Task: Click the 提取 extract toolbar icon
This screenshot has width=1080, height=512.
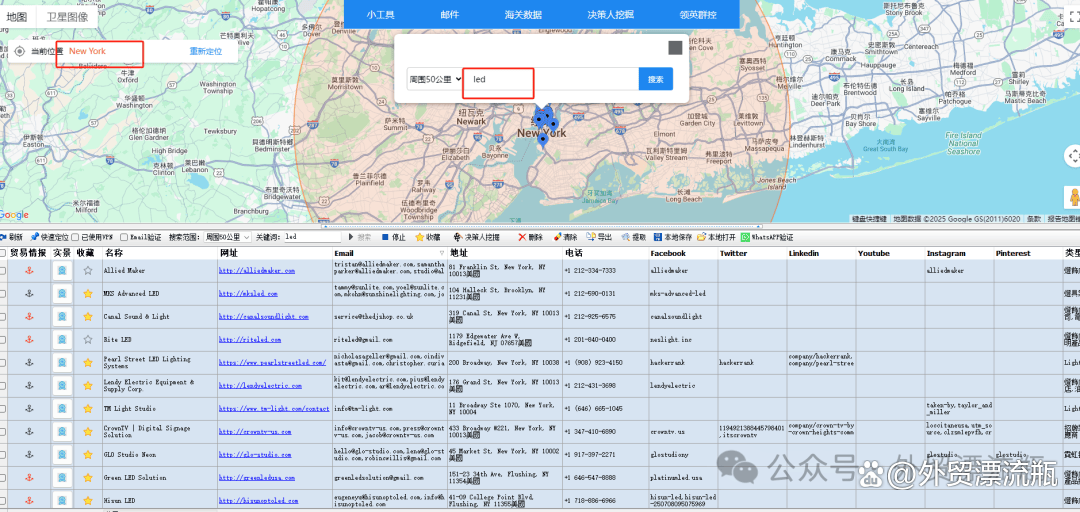Action: click(x=625, y=237)
